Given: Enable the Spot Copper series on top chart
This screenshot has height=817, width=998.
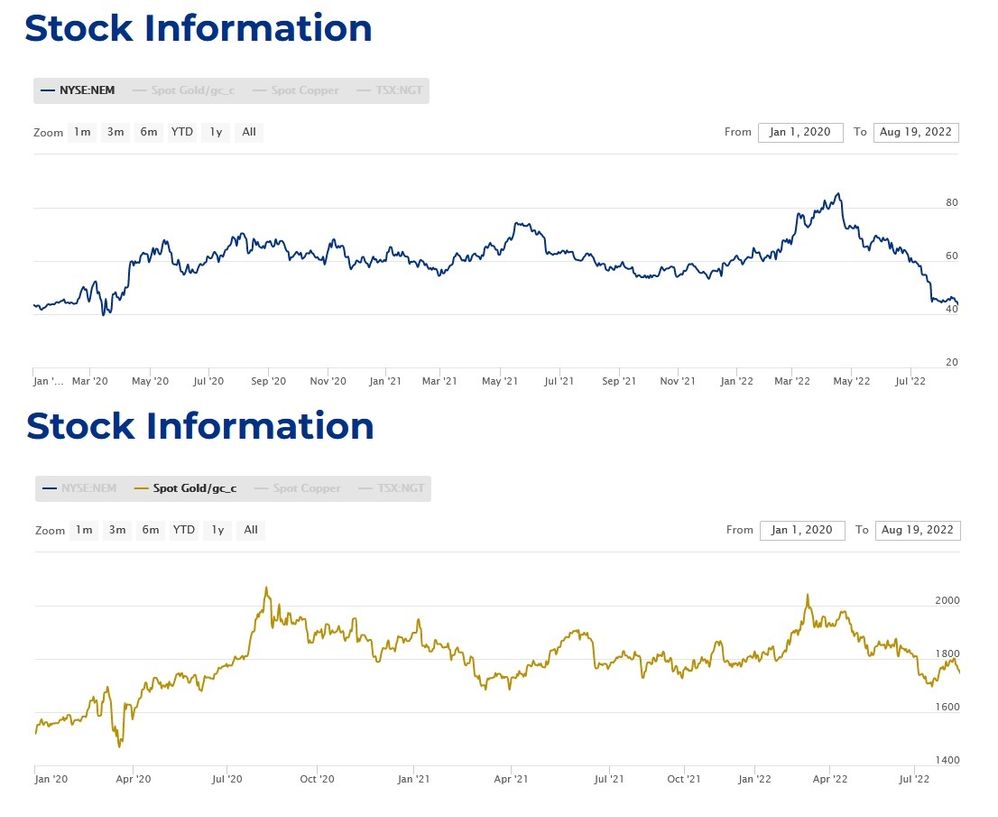Looking at the screenshot, I should (304, 89).
